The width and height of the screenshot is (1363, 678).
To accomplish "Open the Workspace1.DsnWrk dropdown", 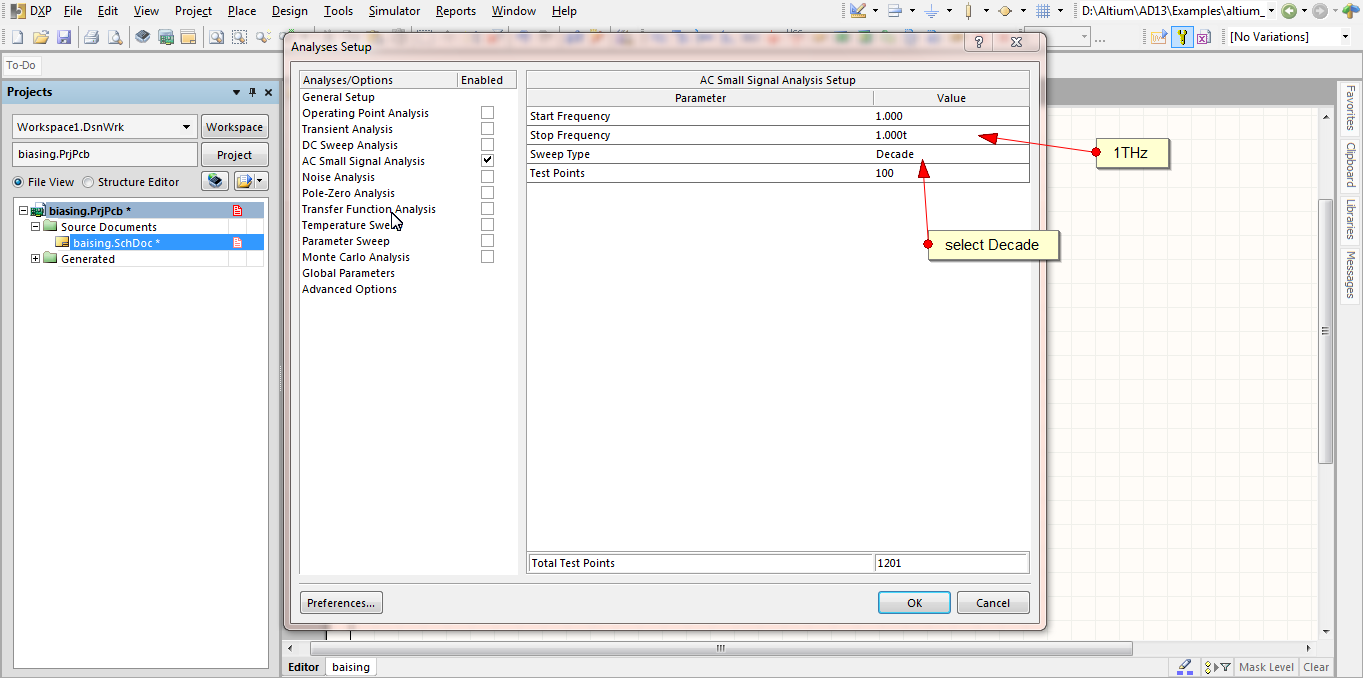I will tap(187, 127).
